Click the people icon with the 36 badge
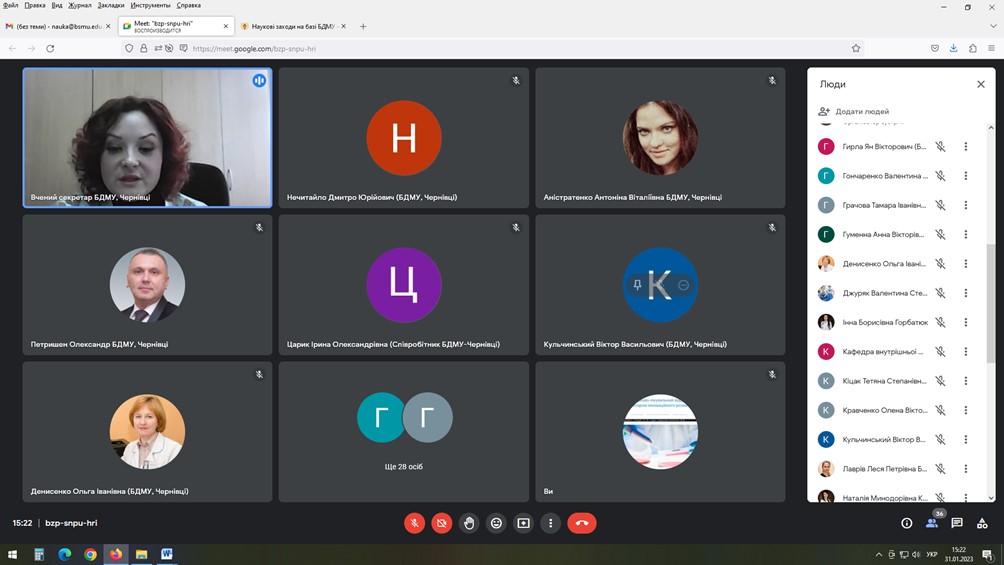 932,523
